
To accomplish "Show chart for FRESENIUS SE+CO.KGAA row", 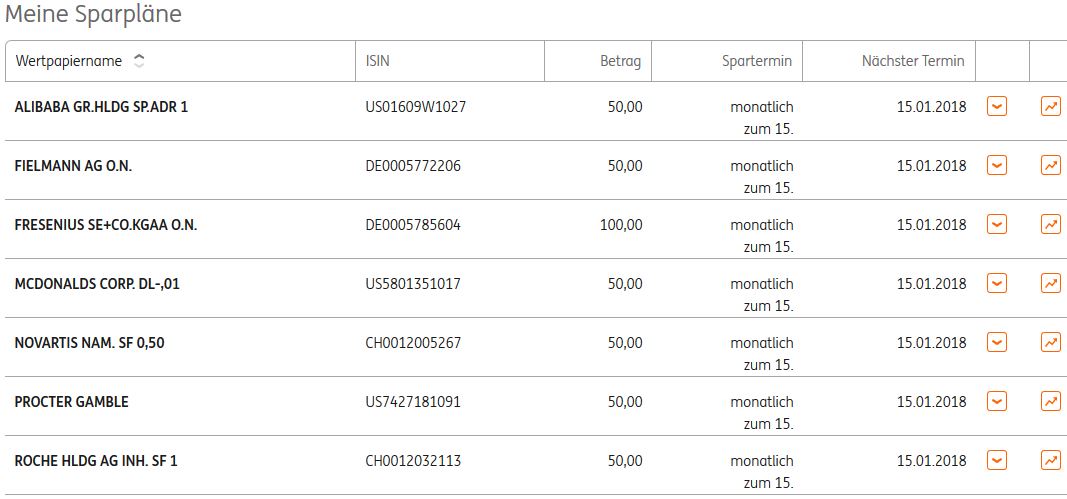I will click(1050, 224).
